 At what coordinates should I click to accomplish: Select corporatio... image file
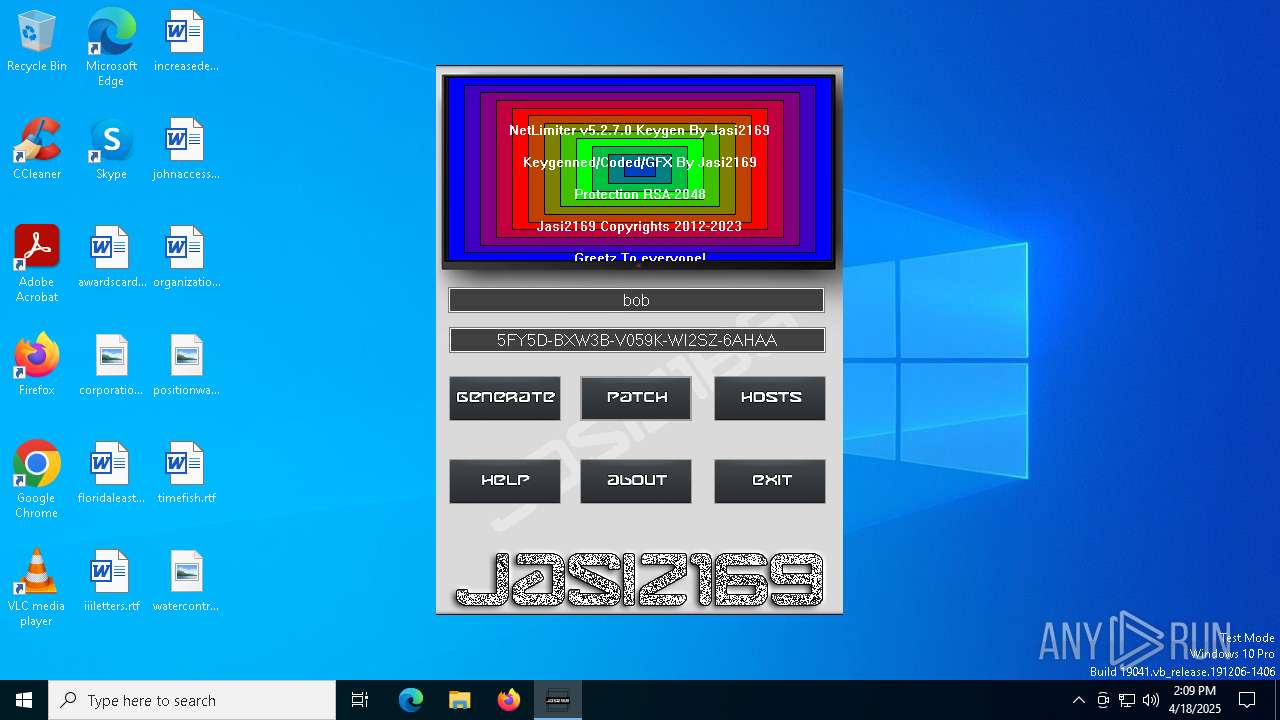tap(111, 366)
